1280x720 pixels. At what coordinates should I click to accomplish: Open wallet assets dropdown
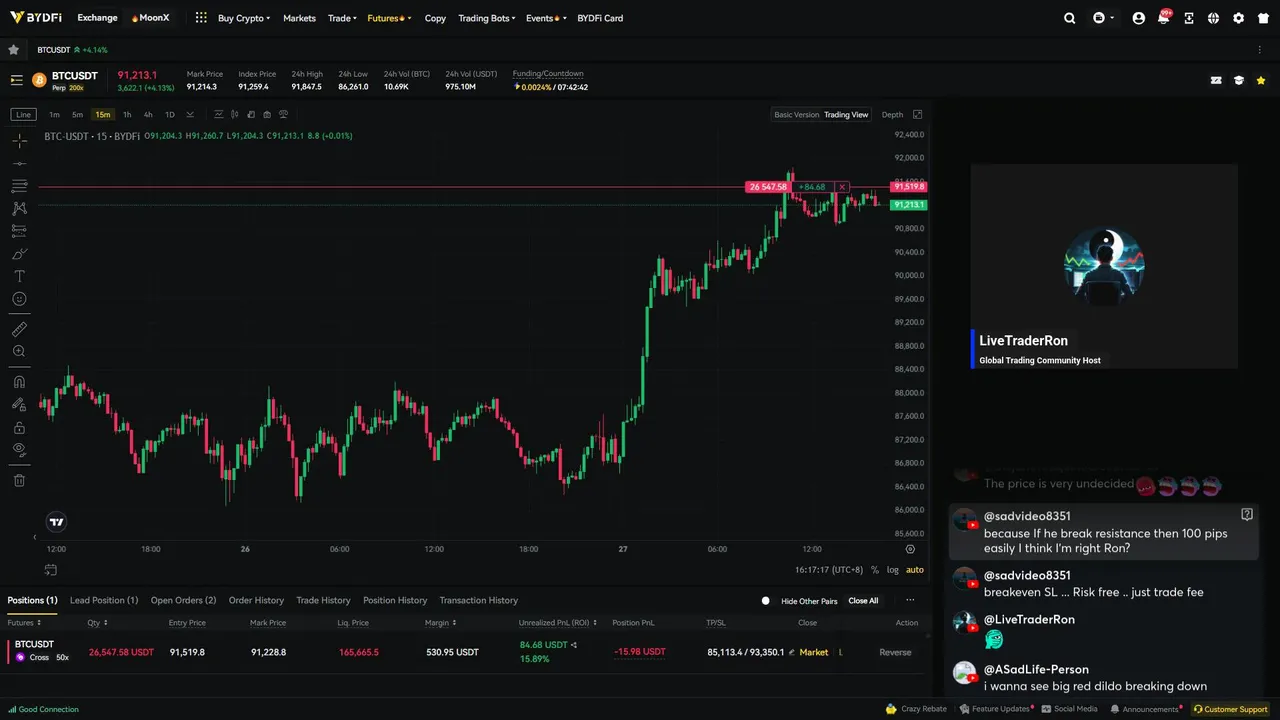coord(1103,18)
